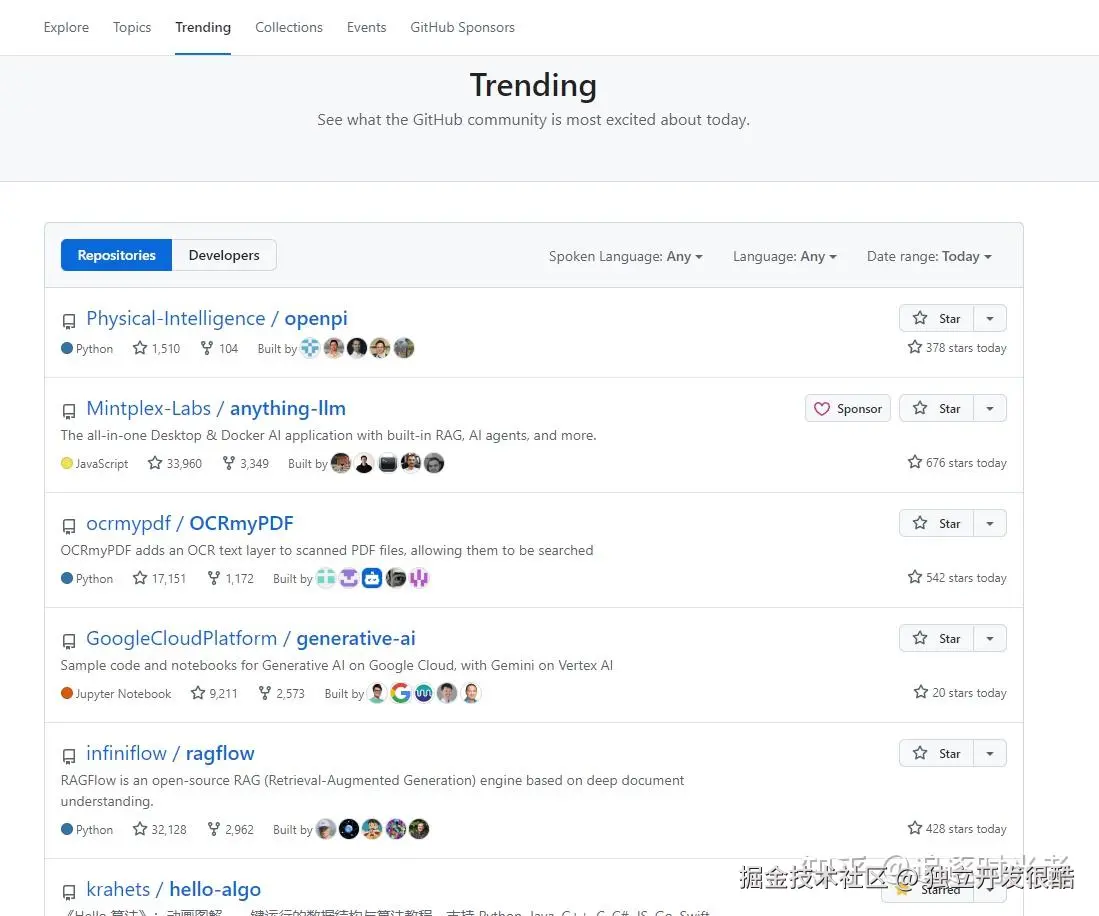
Task: Expand star list dropdown for ragflow
Action: (990, 753)
